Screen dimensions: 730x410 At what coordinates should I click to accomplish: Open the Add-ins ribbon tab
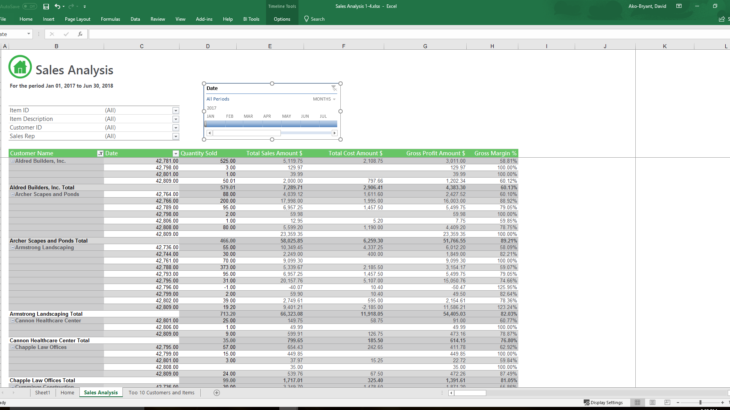pyautogui.click(x=204, y=19)
